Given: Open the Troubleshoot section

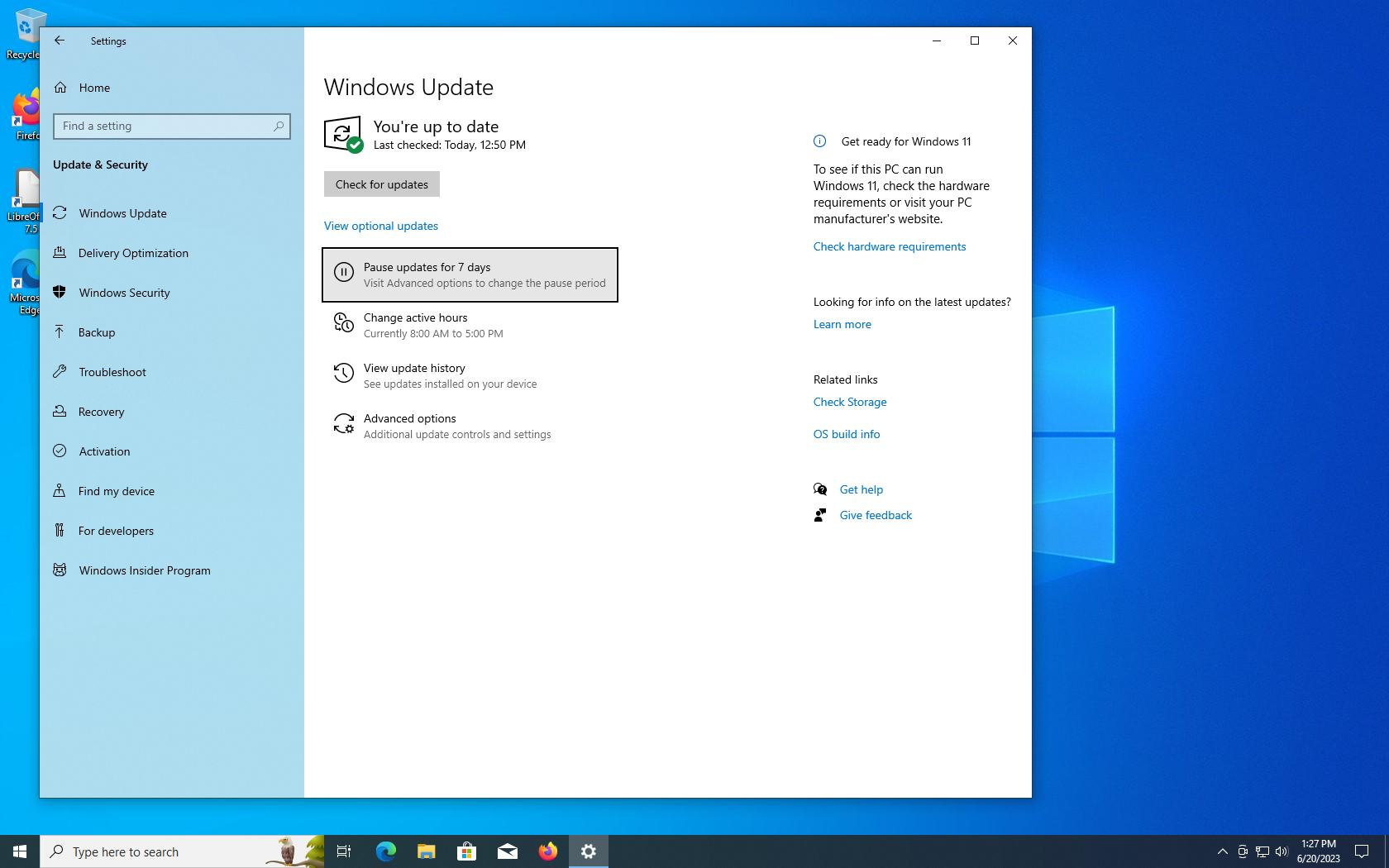Looking at the screenshot, I should [112, 372].
